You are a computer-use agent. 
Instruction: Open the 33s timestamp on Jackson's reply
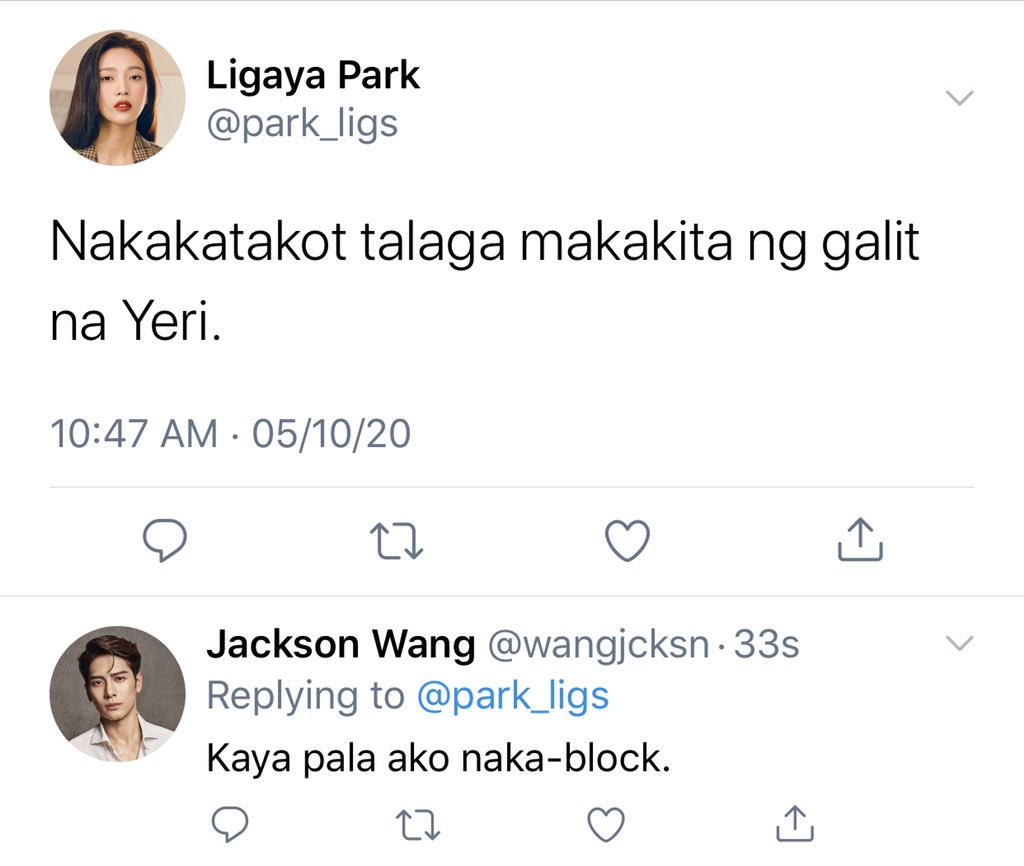point(766,645)
